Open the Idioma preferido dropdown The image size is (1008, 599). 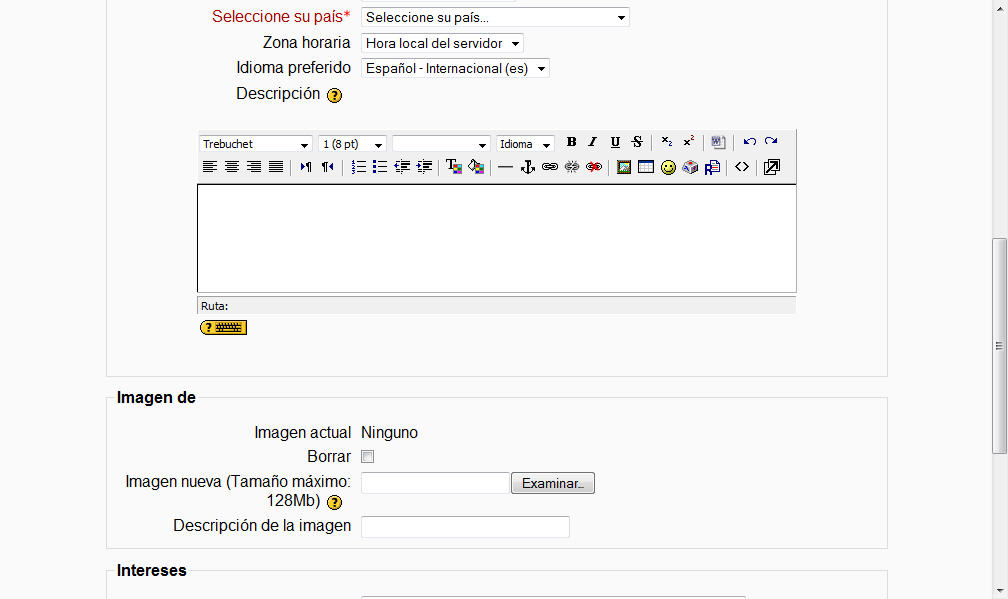[455, 69]
